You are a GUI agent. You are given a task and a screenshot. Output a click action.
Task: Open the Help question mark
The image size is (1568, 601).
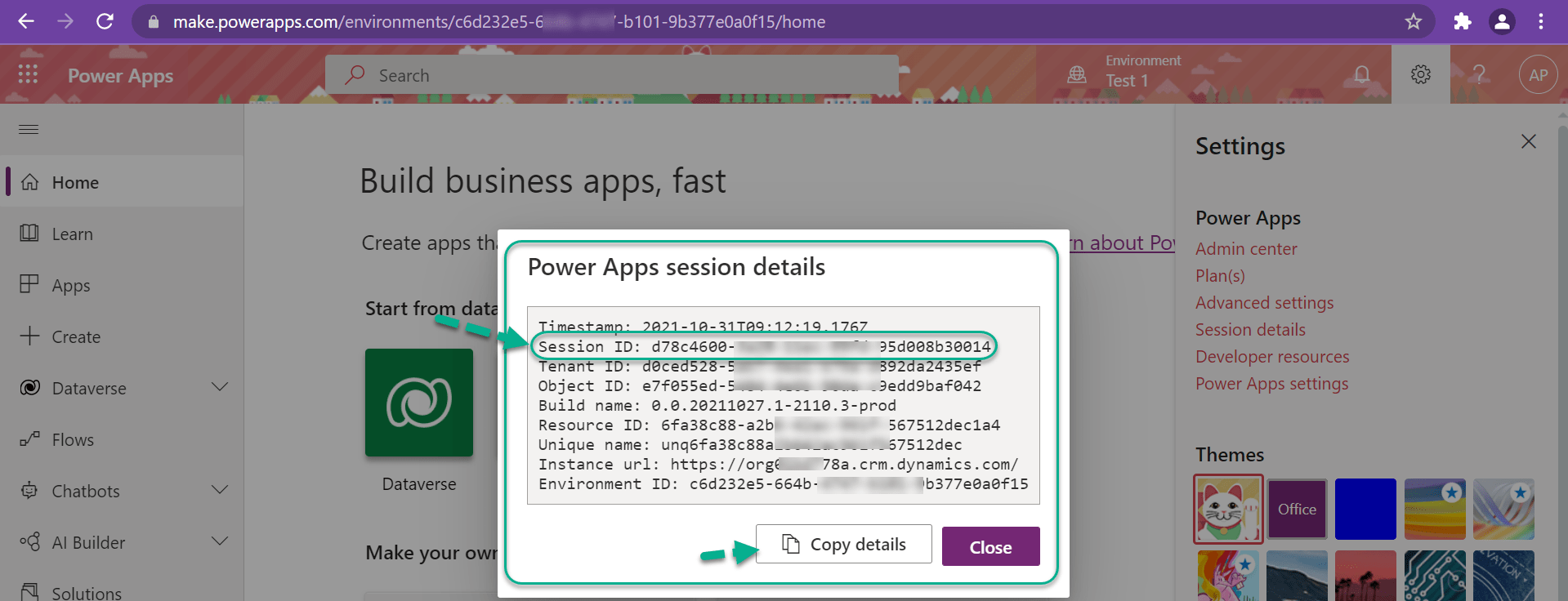pyautogui.click(x=1479, y=74)
